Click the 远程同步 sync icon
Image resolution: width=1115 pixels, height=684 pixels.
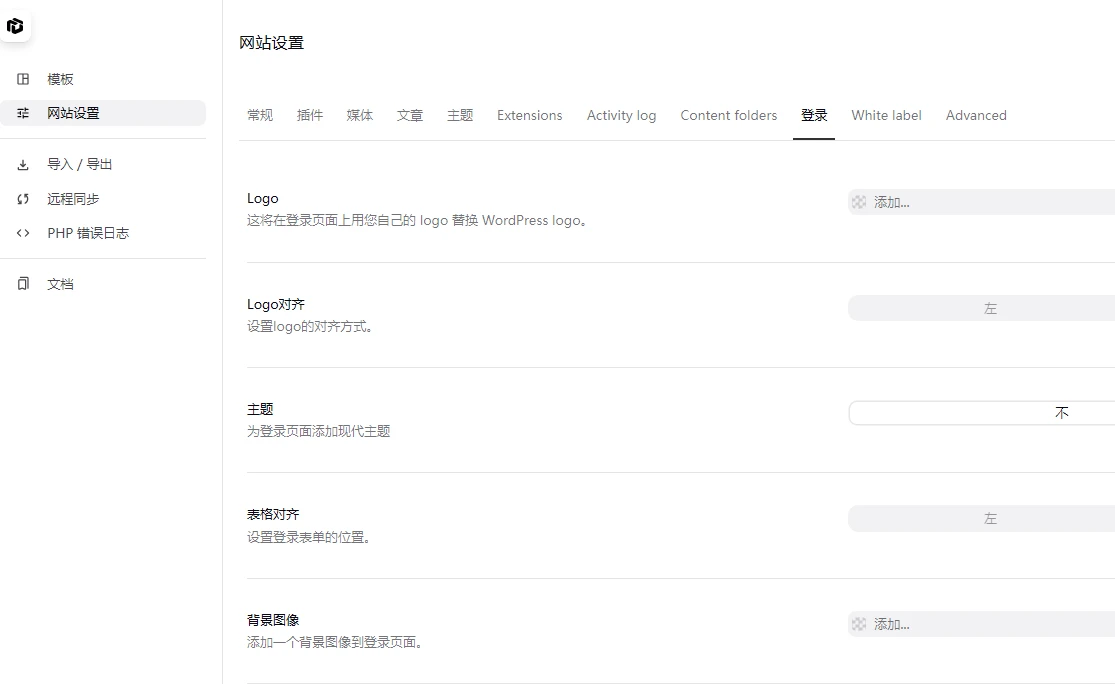[22, 198]
